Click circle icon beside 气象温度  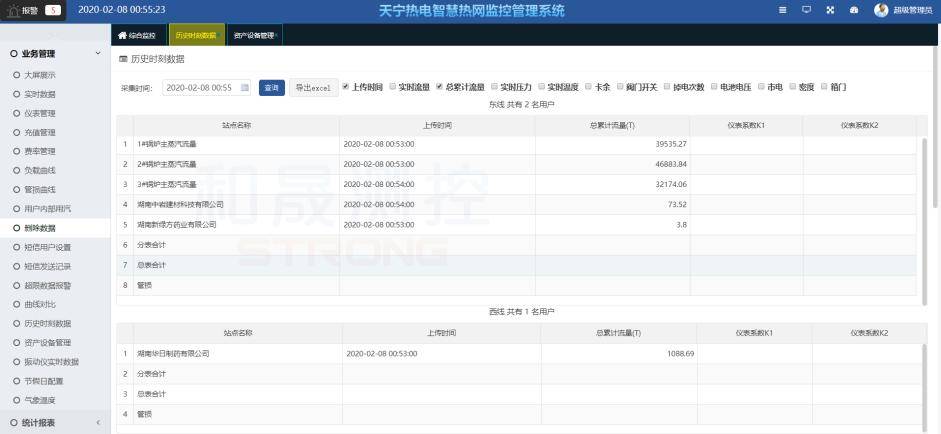(16, 400)
